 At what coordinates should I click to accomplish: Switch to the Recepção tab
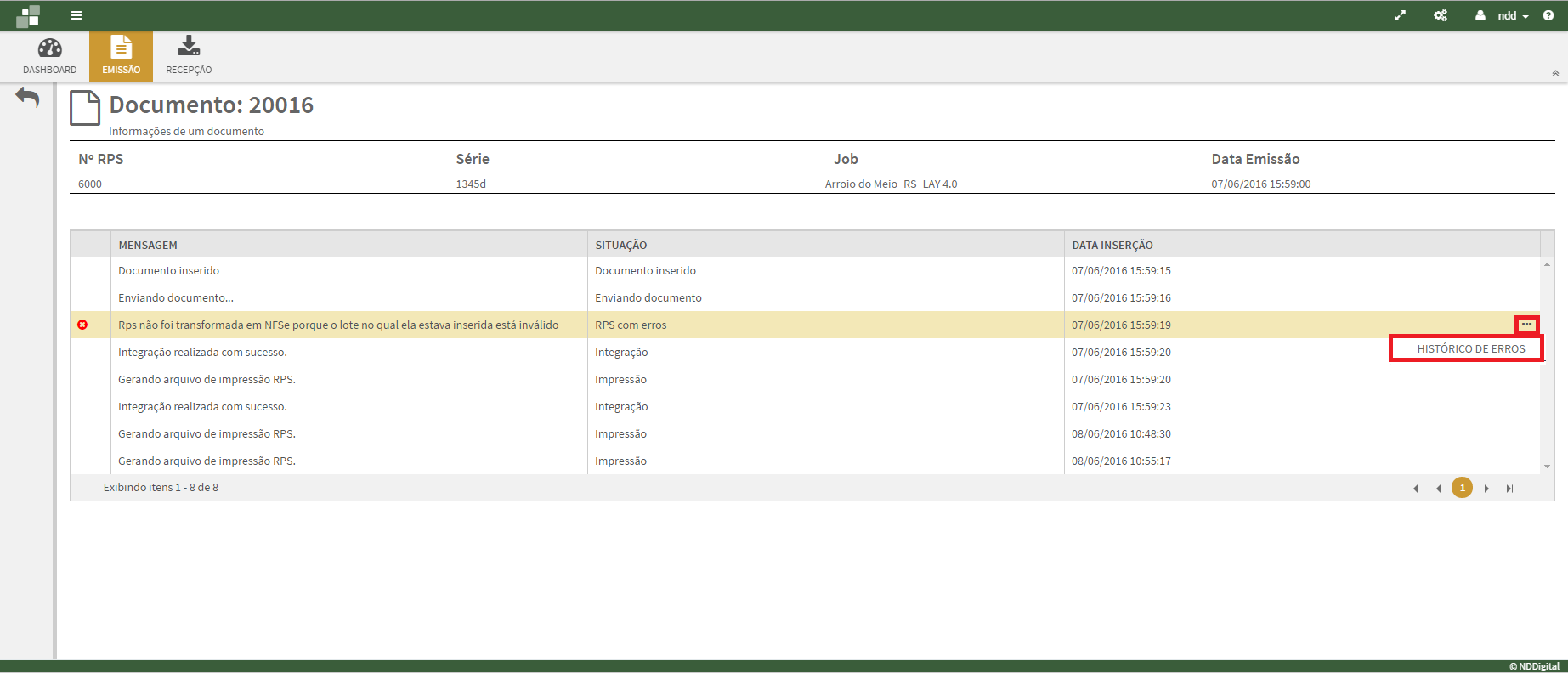click(x=189, y=56)
